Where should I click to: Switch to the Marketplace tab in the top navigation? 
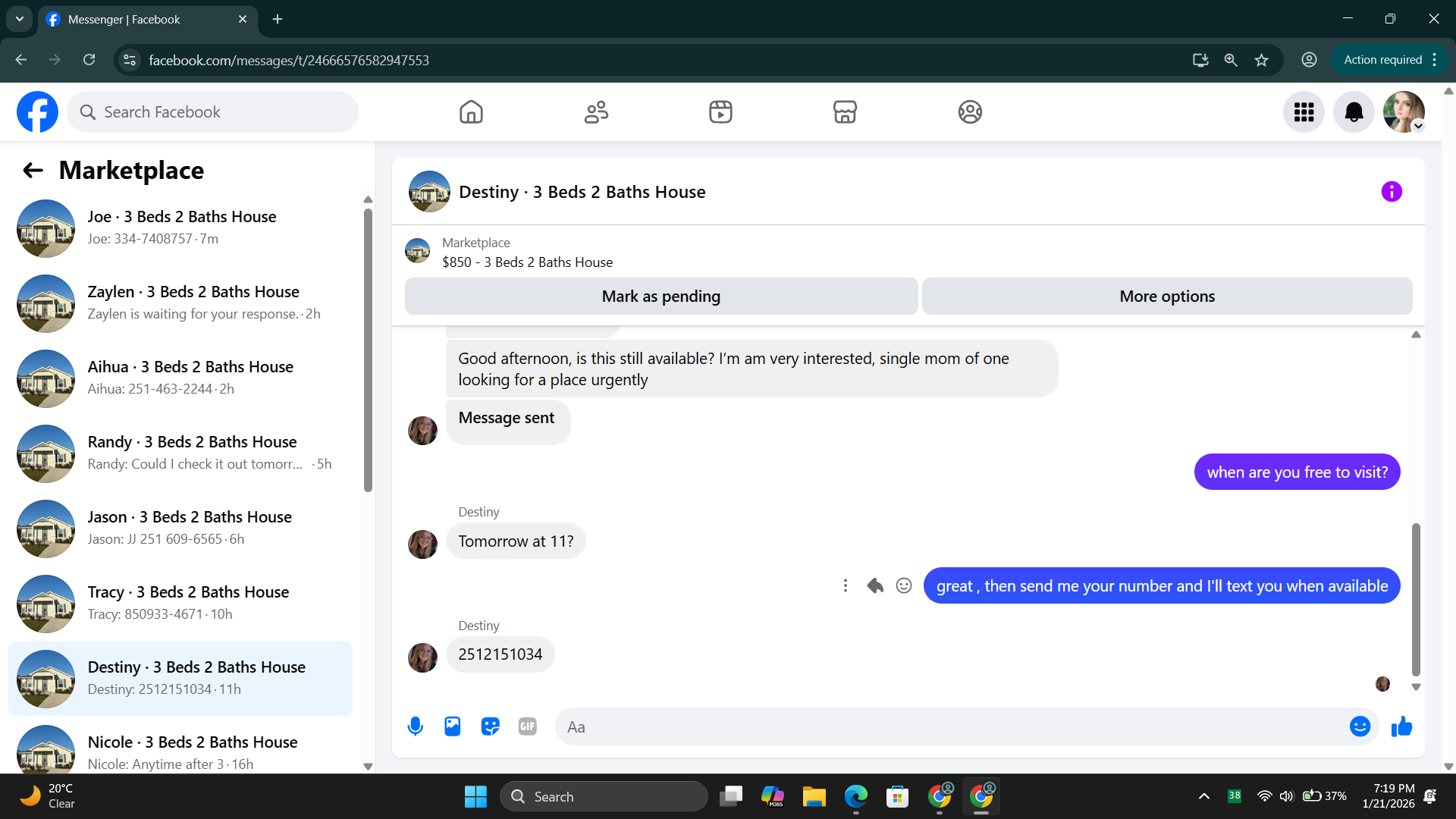click(845, 112)
